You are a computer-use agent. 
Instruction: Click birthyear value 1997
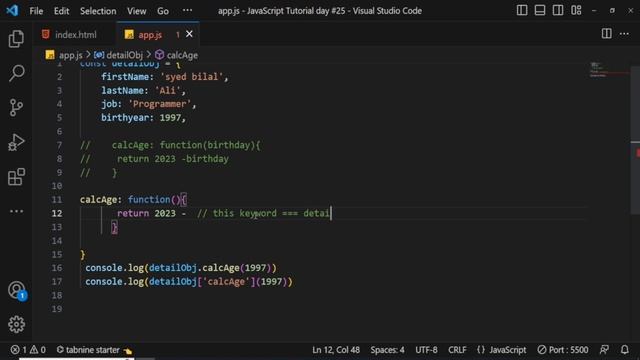(x=170, y=118)
